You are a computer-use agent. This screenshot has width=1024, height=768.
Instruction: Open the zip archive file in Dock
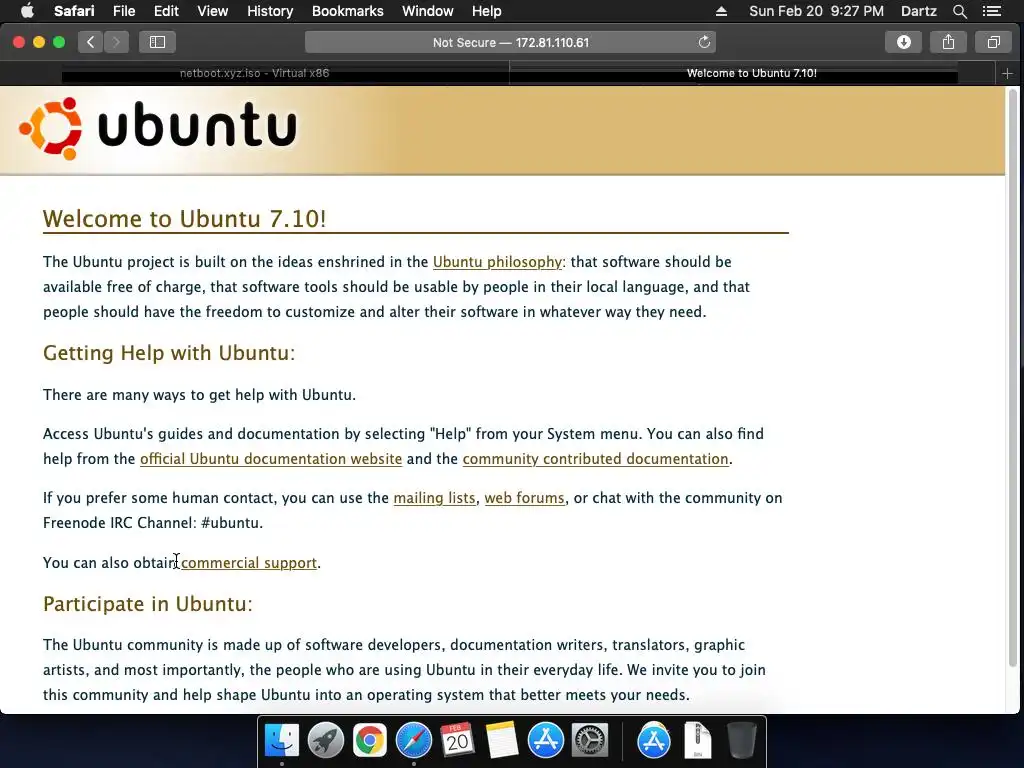[x=697, y=741]
